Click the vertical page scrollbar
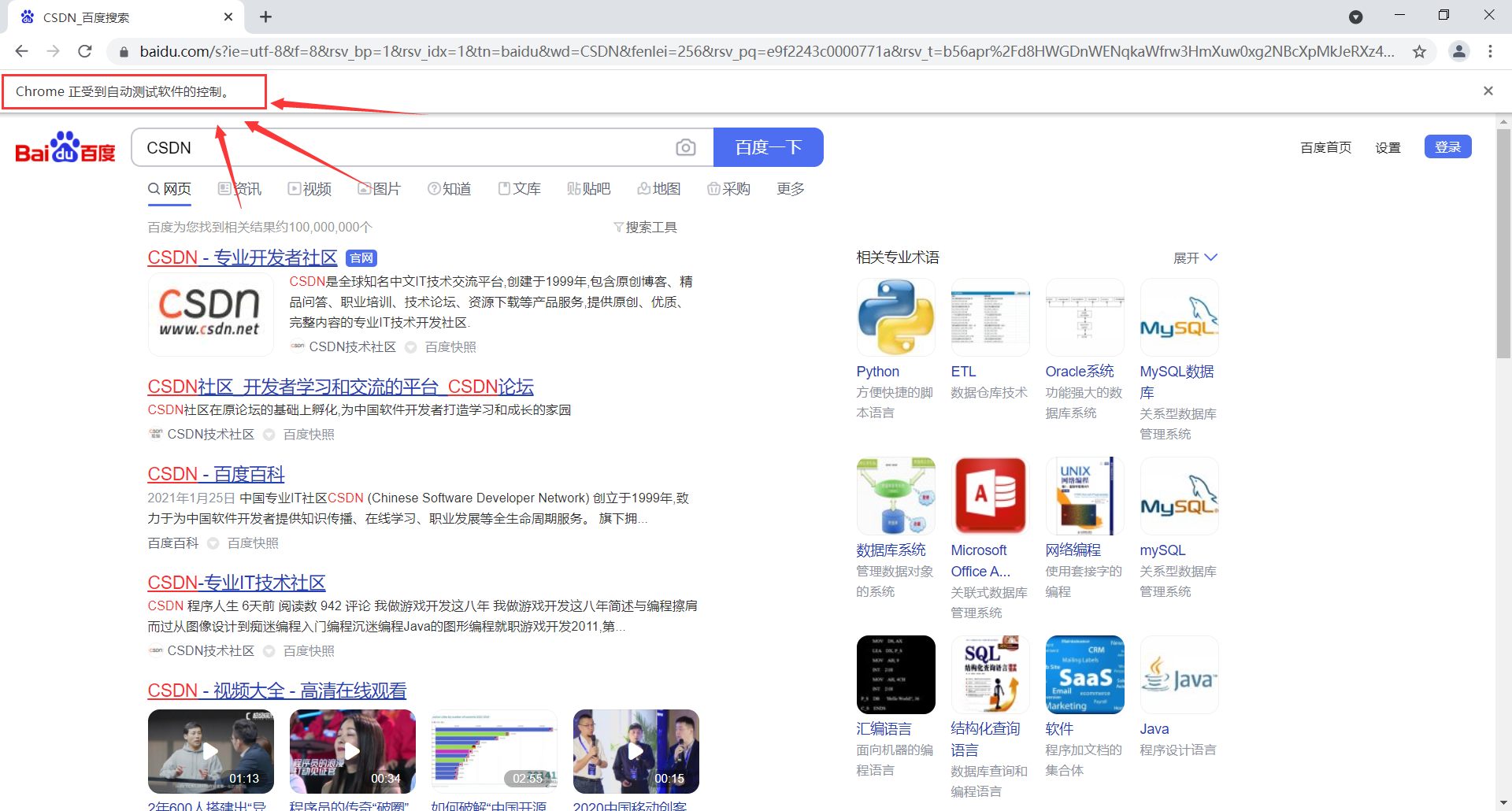 [1503, 244]
